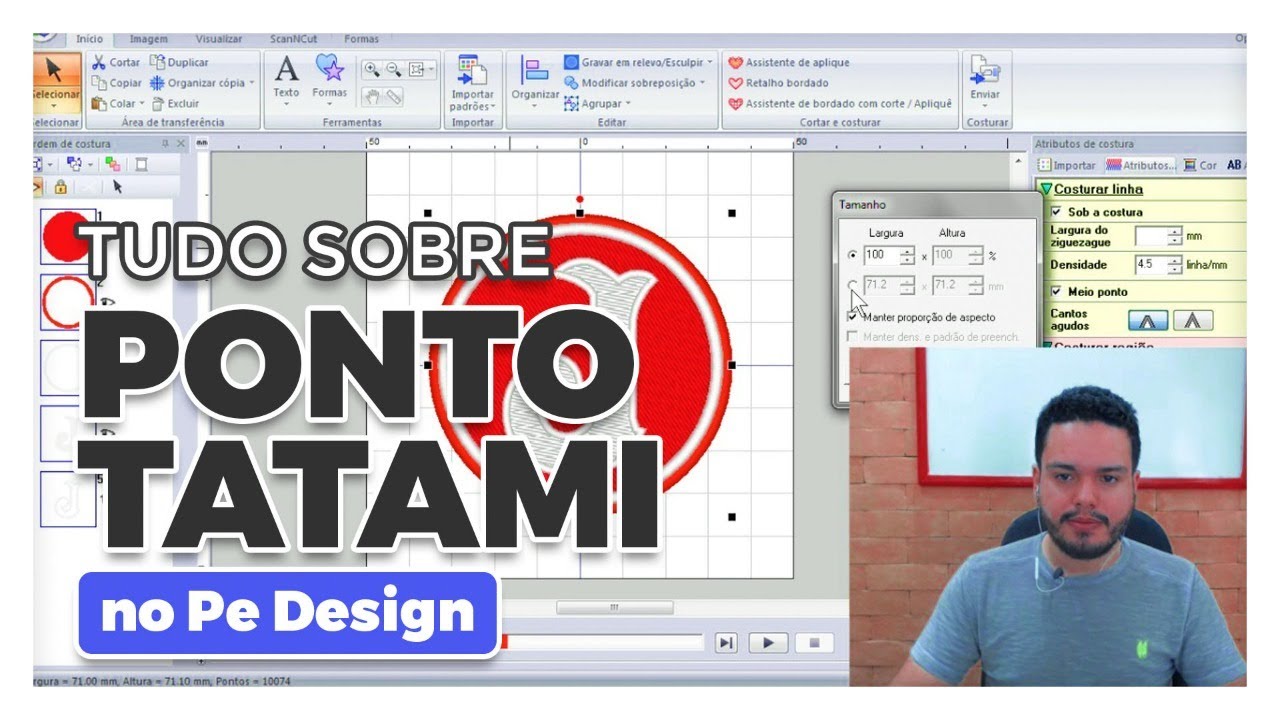Stop the stitch simulation

814,643
